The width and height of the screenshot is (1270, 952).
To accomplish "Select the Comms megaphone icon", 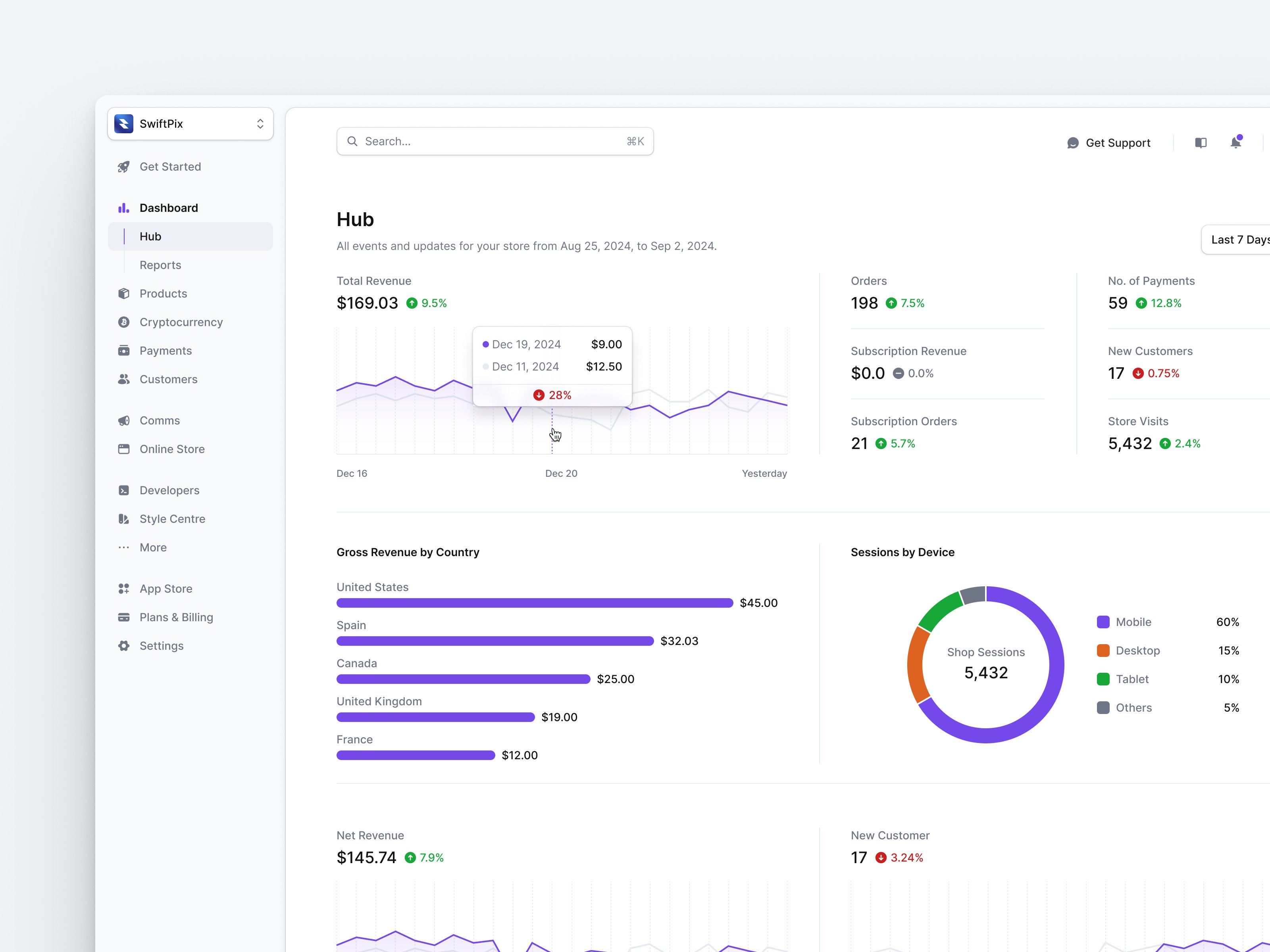I will tap(124, 420).
